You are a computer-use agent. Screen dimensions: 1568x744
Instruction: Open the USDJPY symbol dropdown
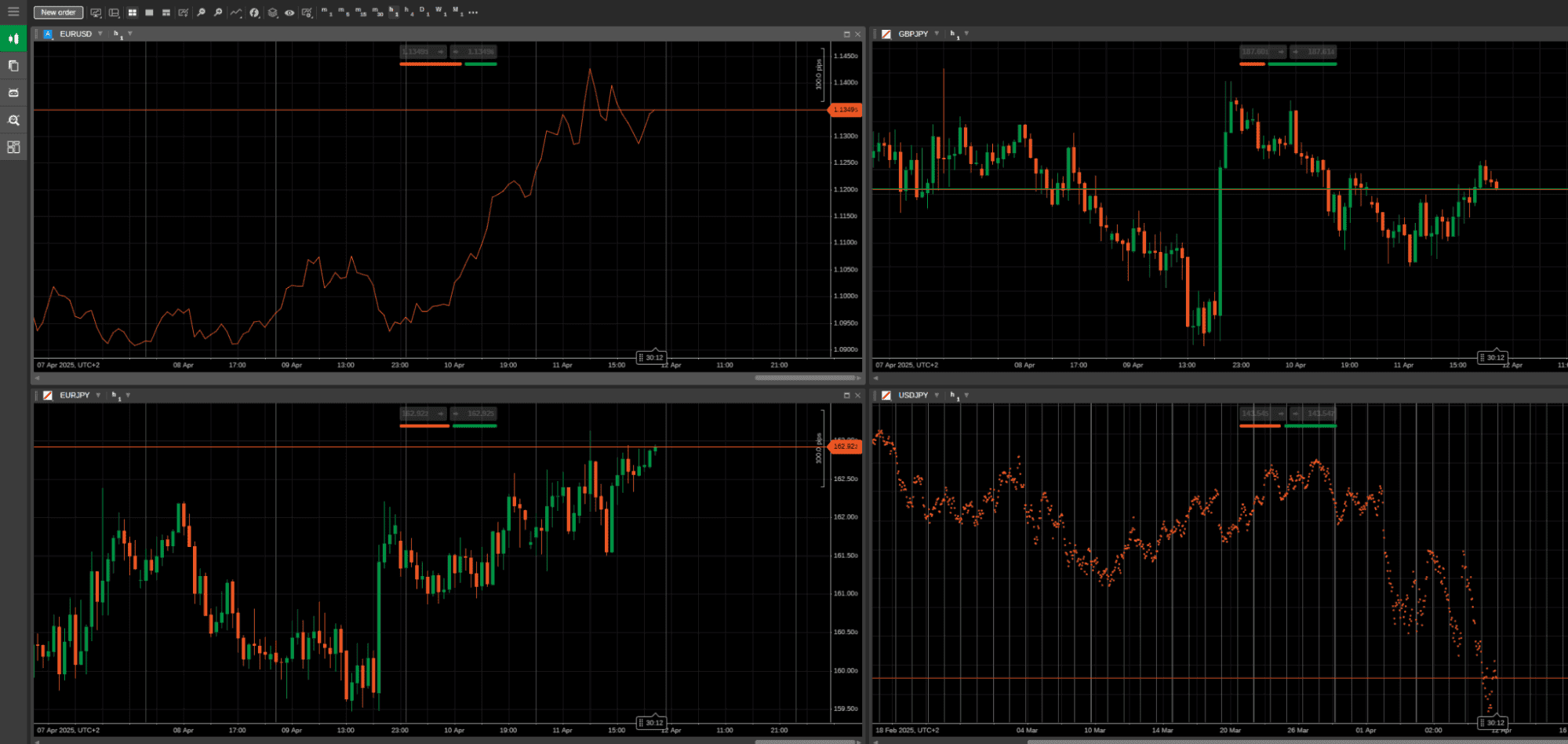(937, 395)
